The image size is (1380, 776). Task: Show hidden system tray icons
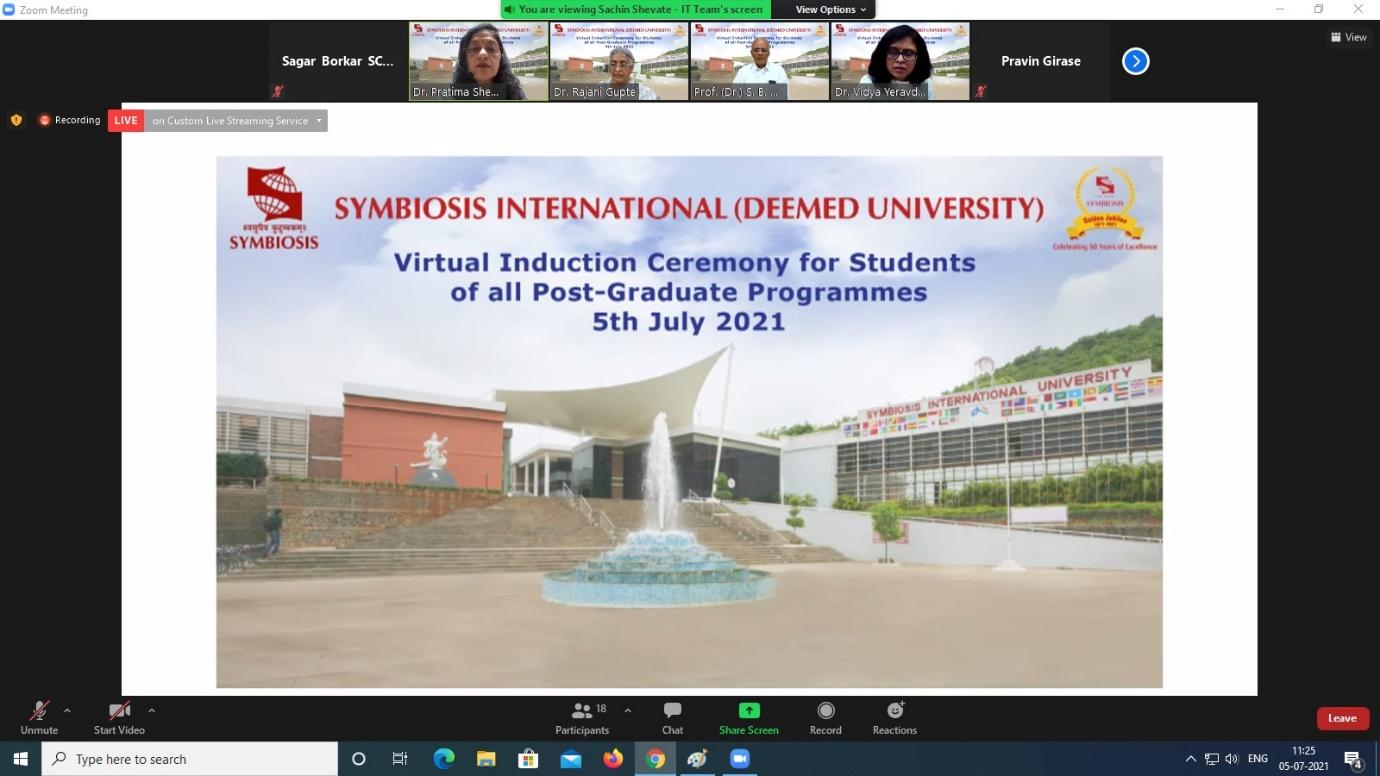(x=1190, y=759)
